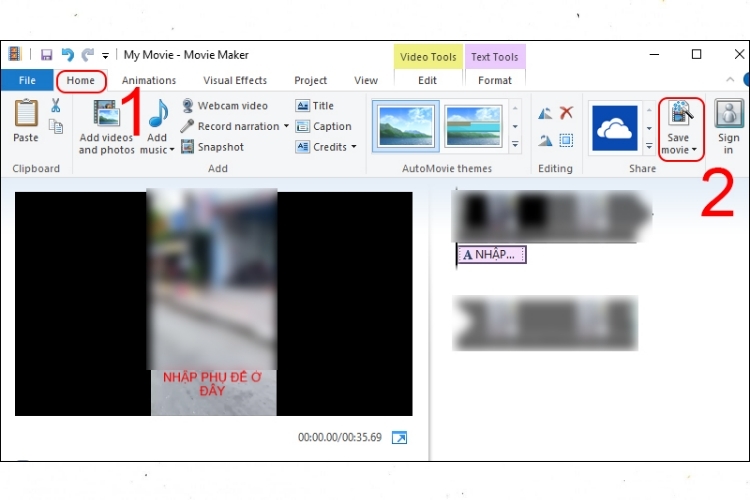Image resolution: width=750 pixels, height=500 pixels.
Task: Open the Save movie dropdown arrow
Action: [x=694, y=150]
